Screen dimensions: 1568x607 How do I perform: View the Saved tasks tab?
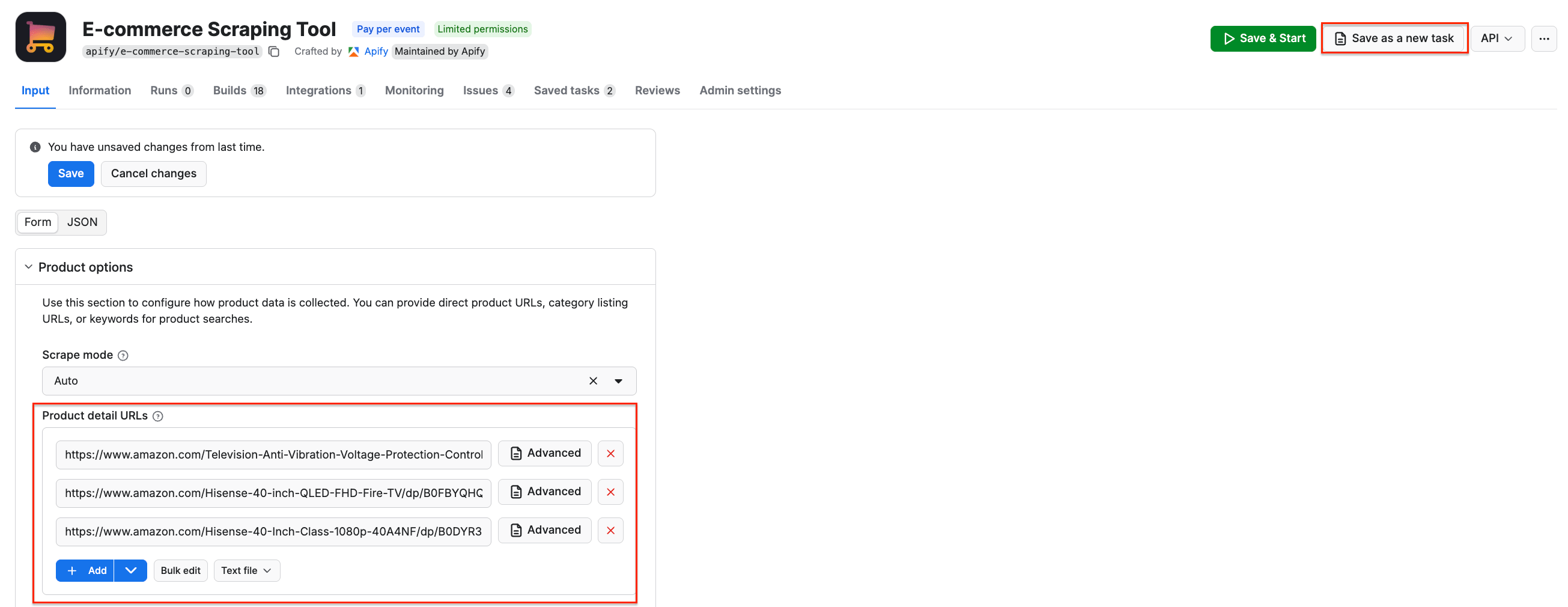point(574,91)
